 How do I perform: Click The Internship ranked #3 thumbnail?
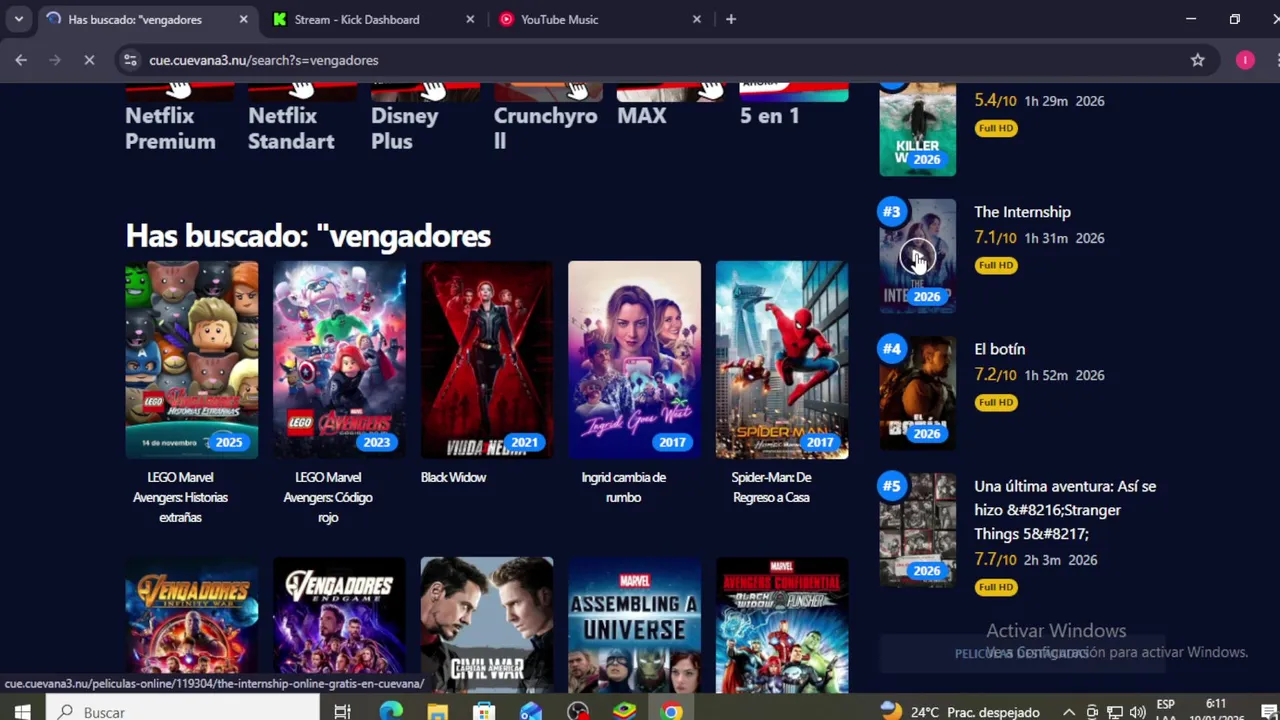(917, 256)
